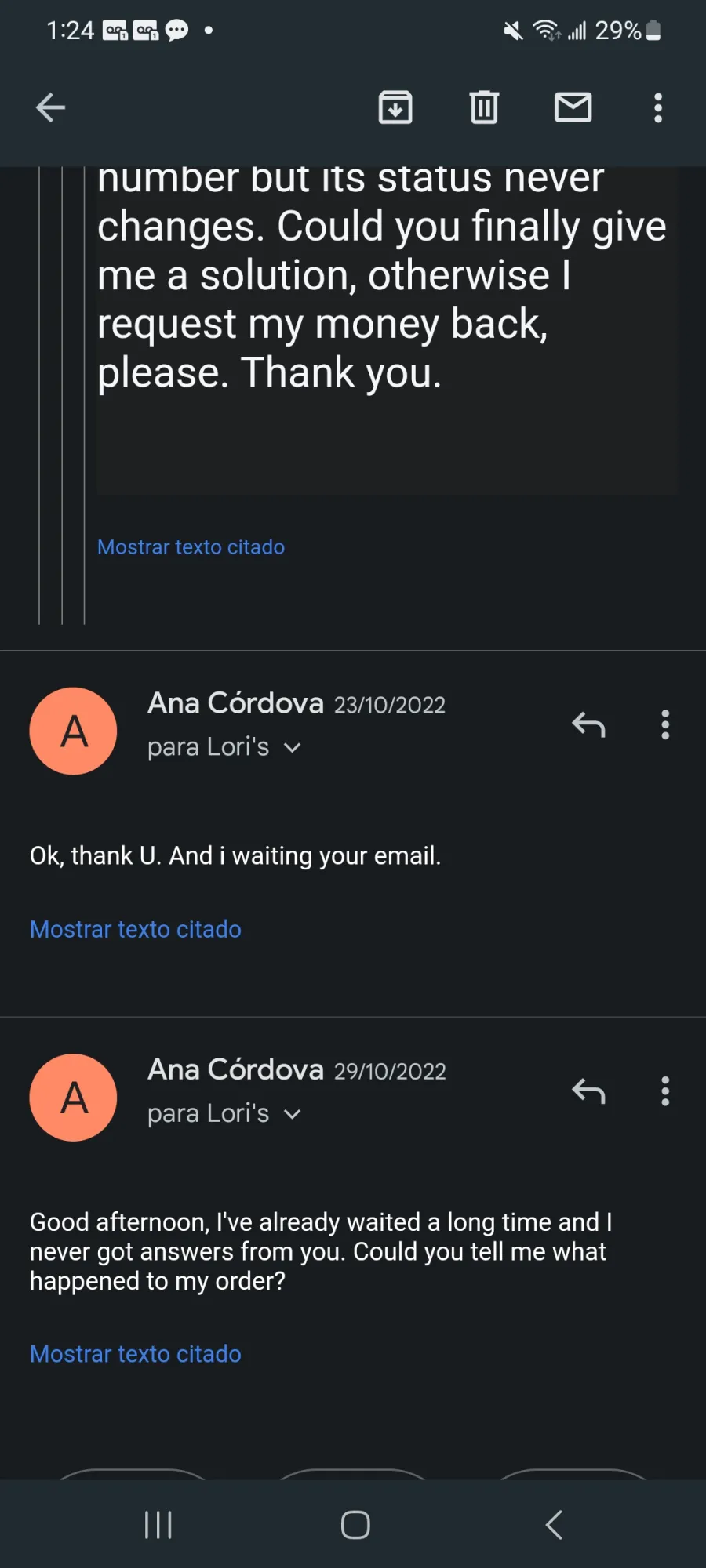Image resolution: width=706 pixels, height=1568 pixels.
Task: Reply to the 29/10/2022 message
Action: (588, 1091)
